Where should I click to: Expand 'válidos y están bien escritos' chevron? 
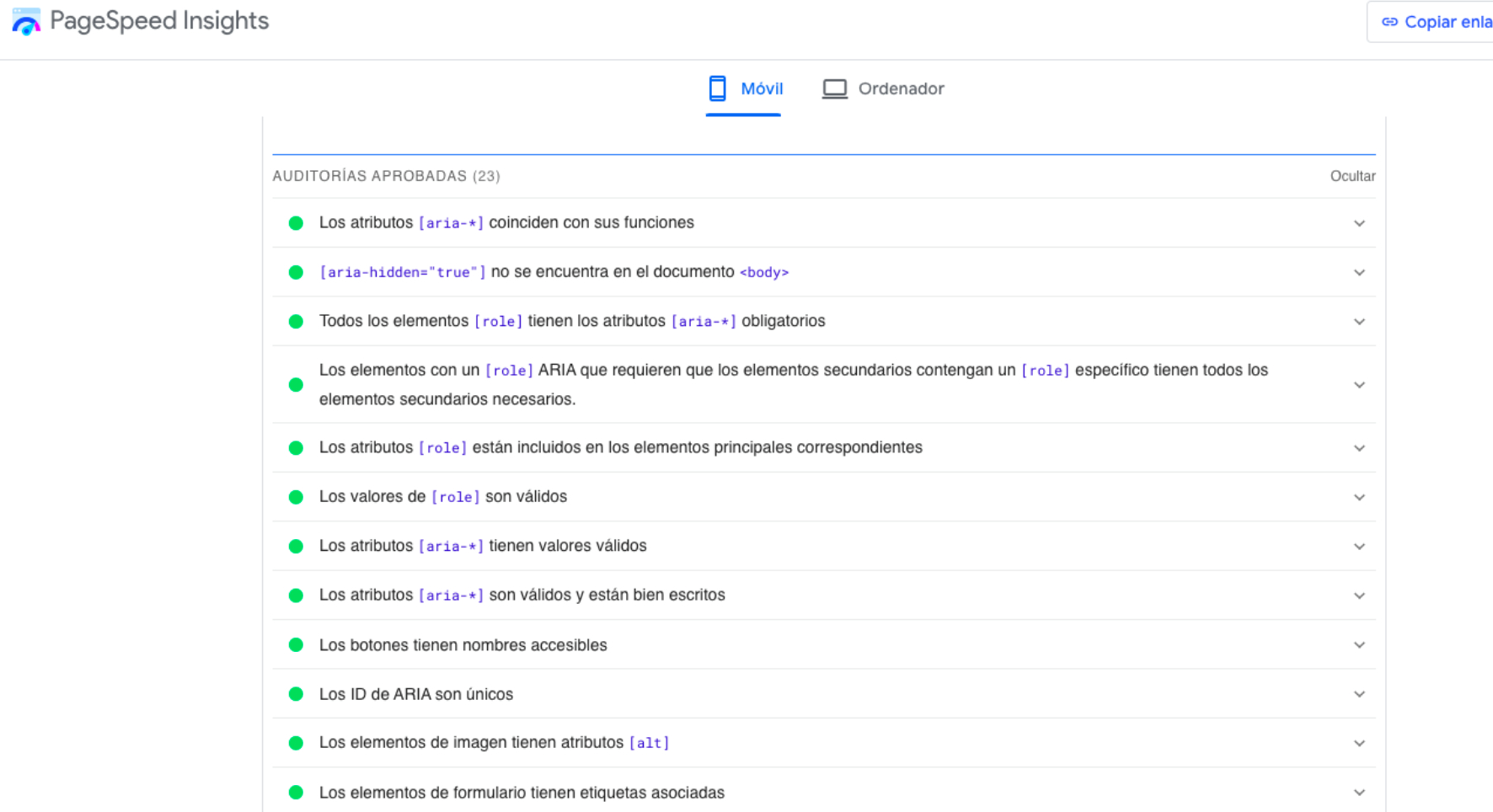point(1359,596)
